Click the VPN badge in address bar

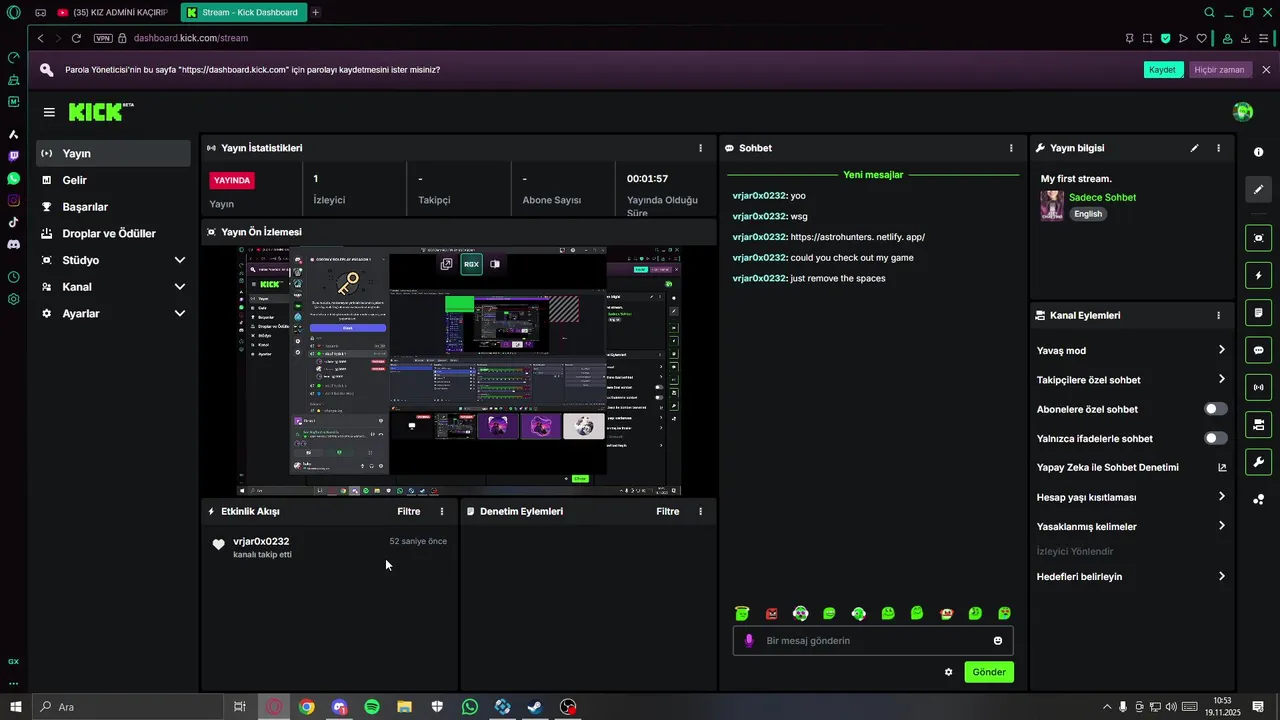pyautogui.click(x=103, y=38)
